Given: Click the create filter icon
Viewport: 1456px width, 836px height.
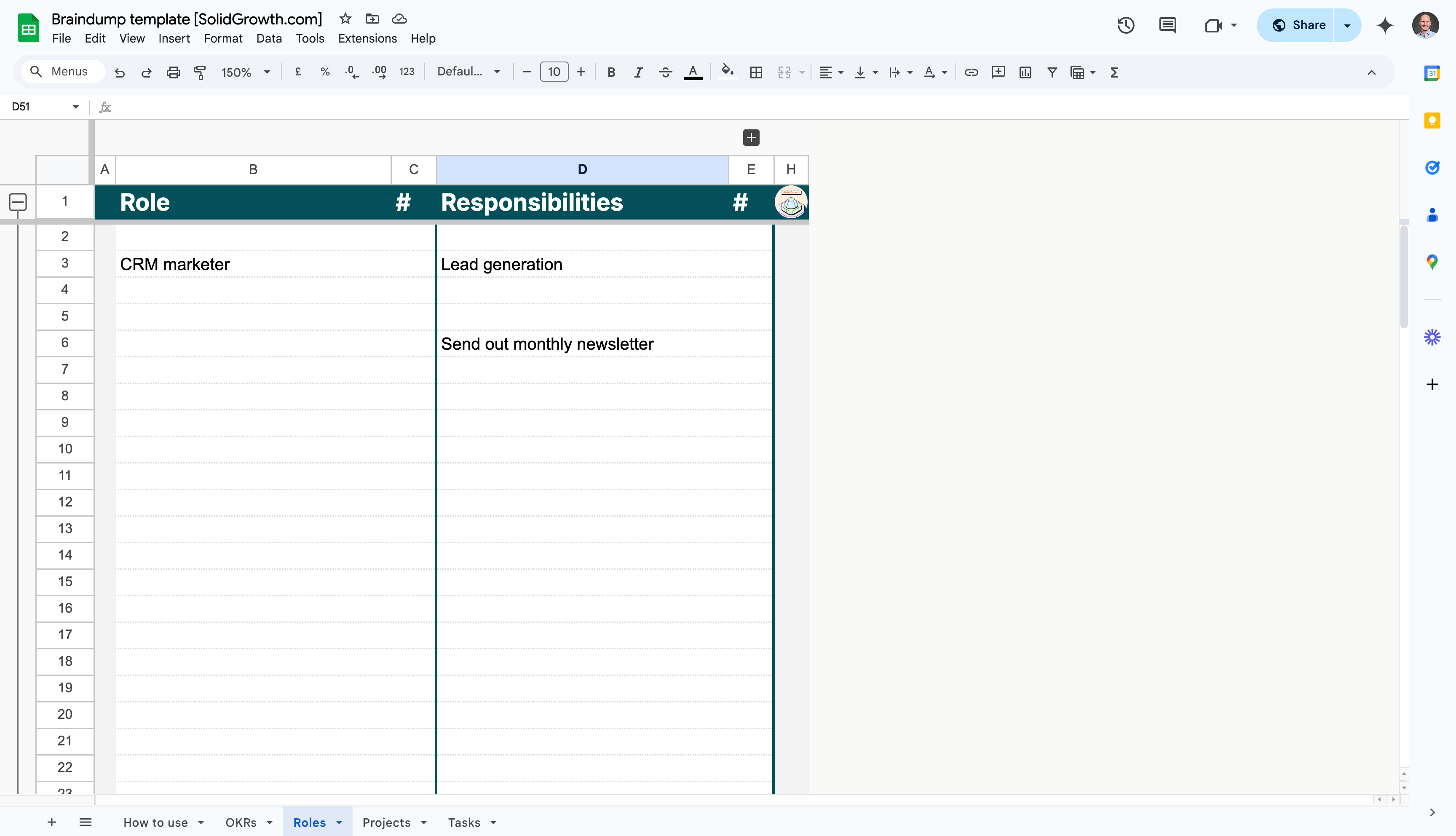Looking at the screenshot, I should pyautogui.click(x=1052, y=72).
